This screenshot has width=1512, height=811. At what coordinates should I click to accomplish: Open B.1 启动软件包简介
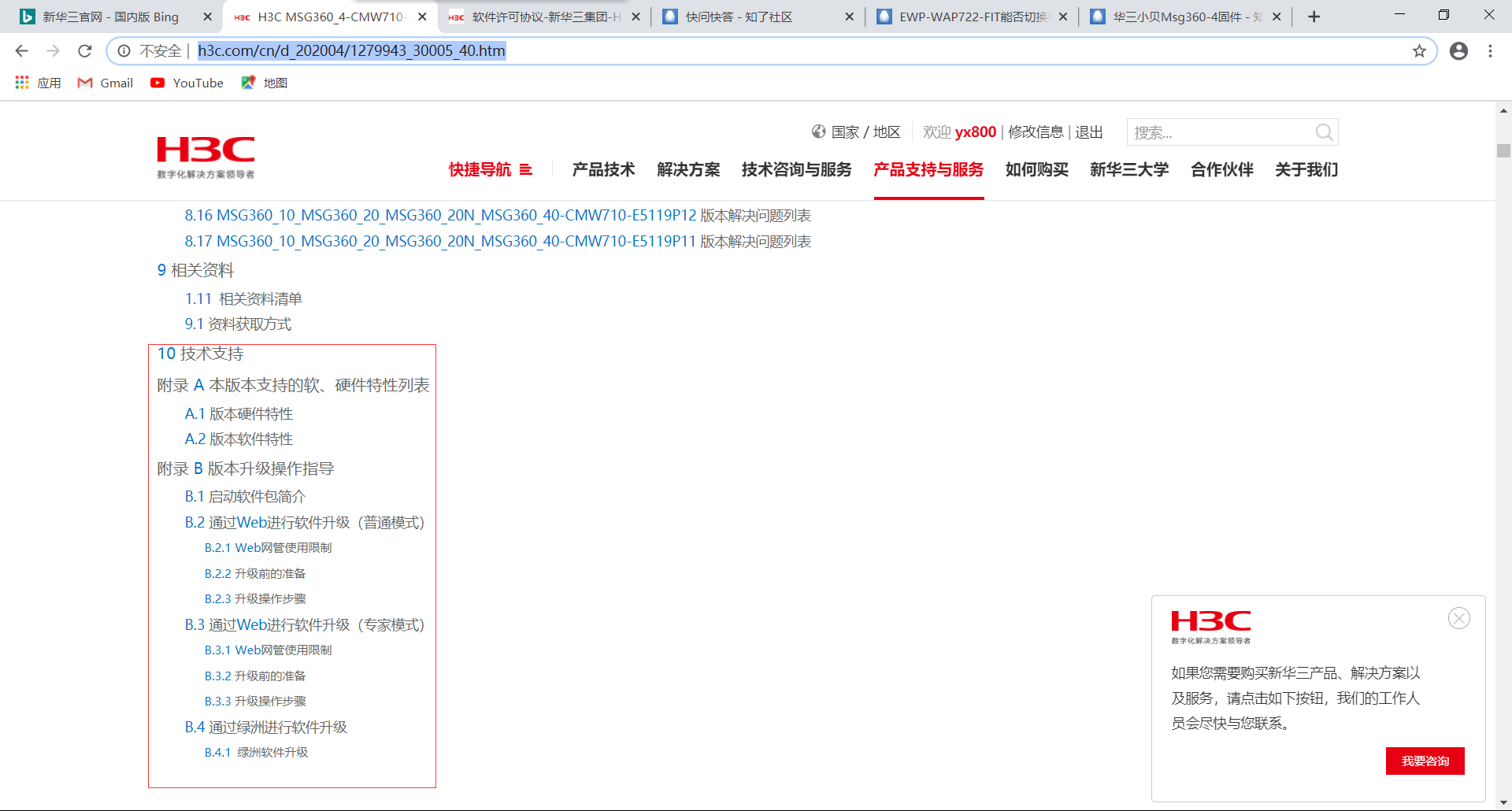click(245, 497)
